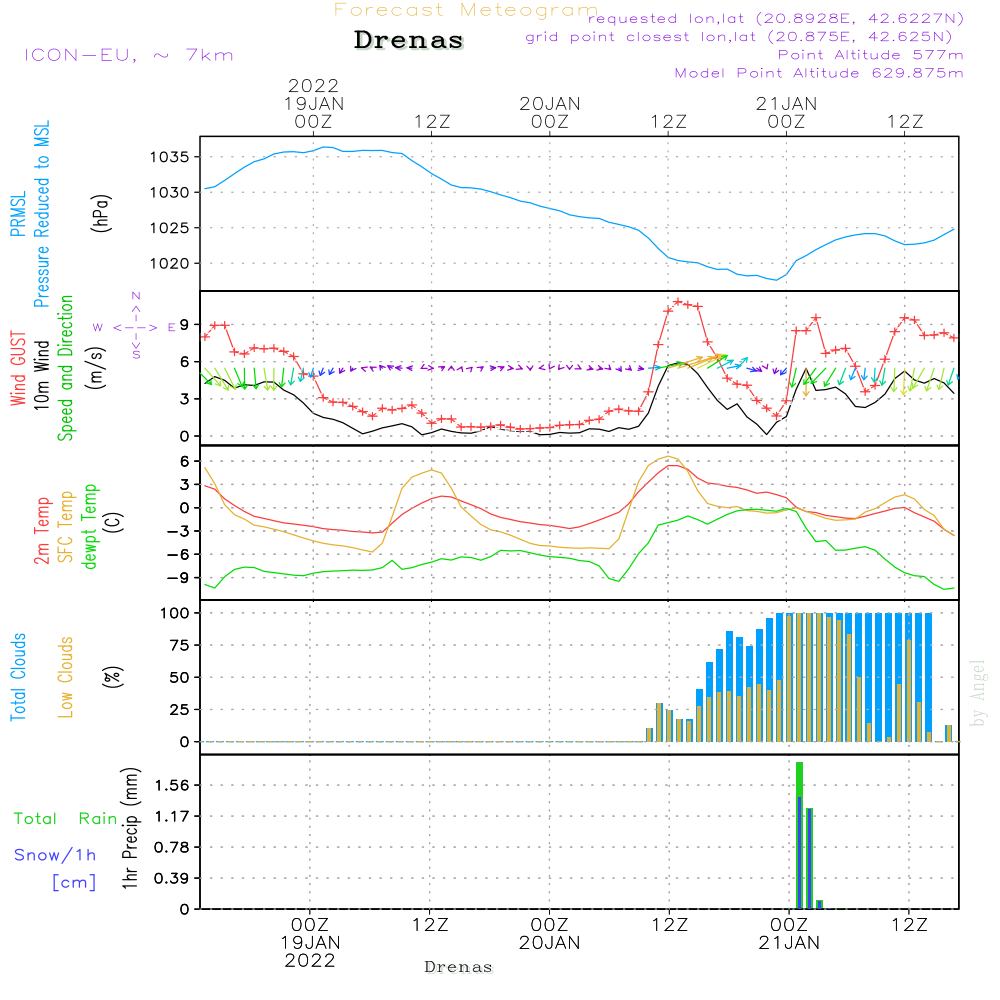Click the '21JAN 00Z' top time marker
This screenshot has width=1000, height=1000.
[786, 112]
